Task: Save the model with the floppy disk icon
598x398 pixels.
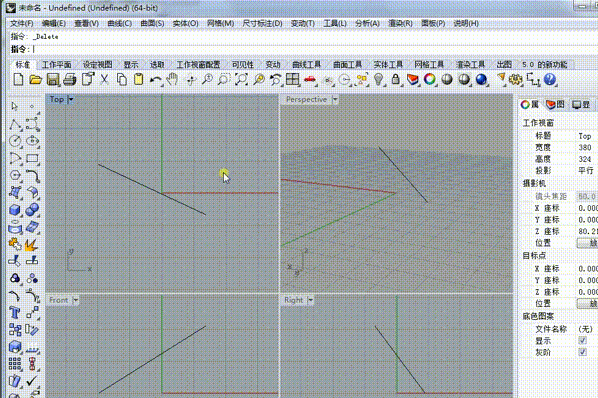Action: (53, 79)
